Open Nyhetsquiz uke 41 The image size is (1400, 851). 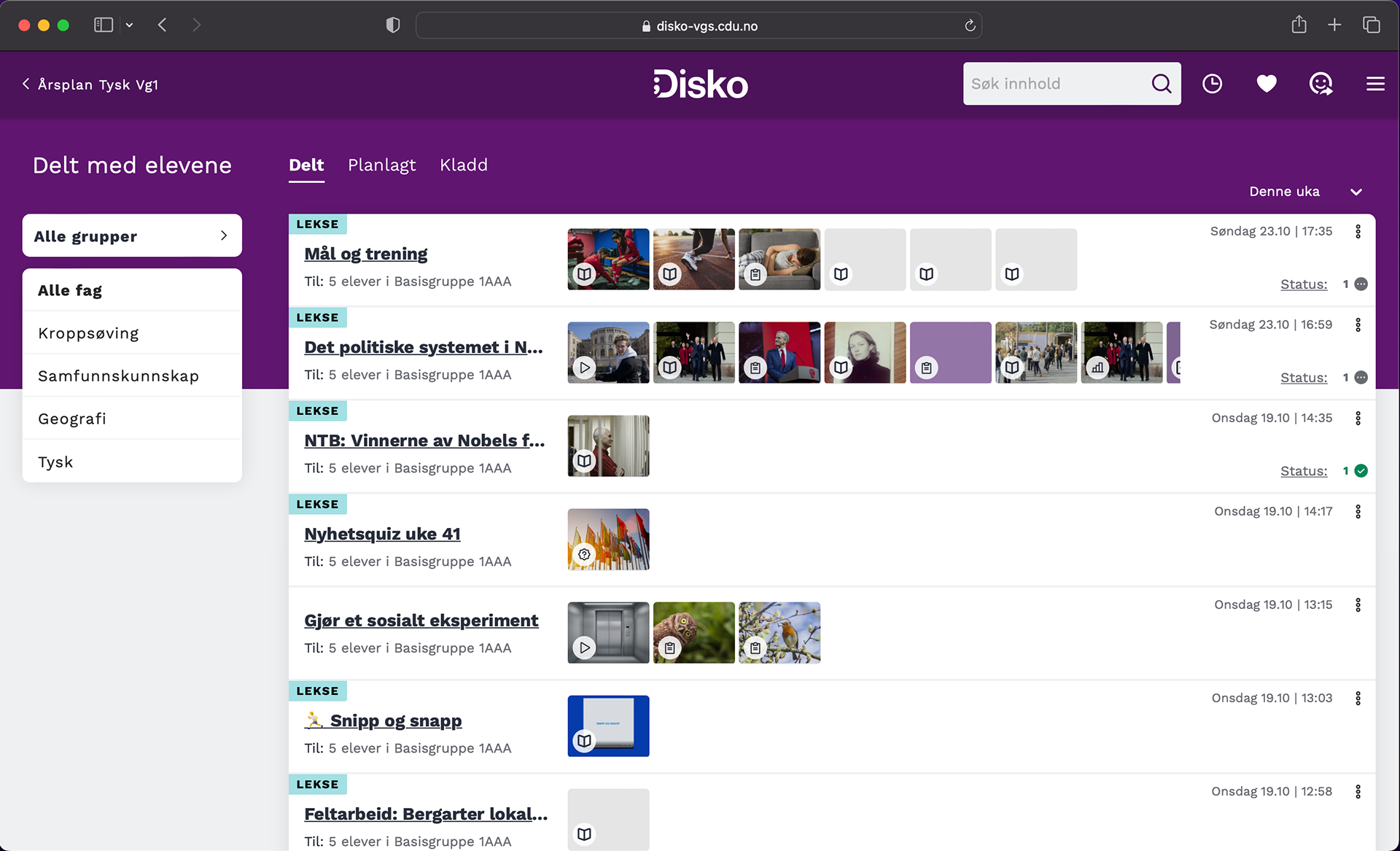pos(382,534)
